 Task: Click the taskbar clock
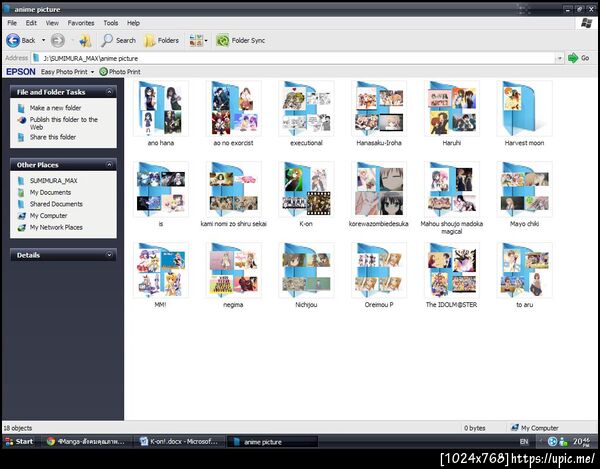pos(581,441)
